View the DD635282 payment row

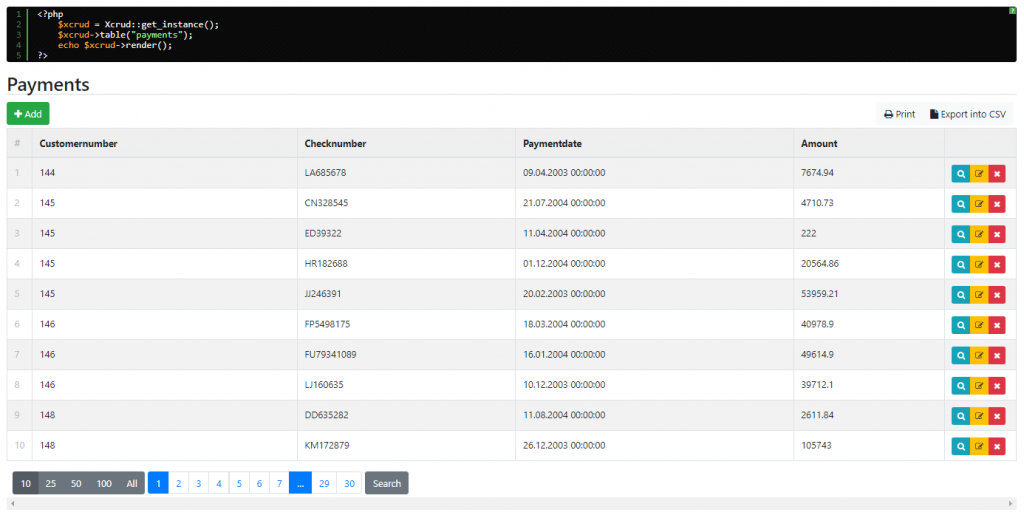pyautogui.click(x=961, y=415)
